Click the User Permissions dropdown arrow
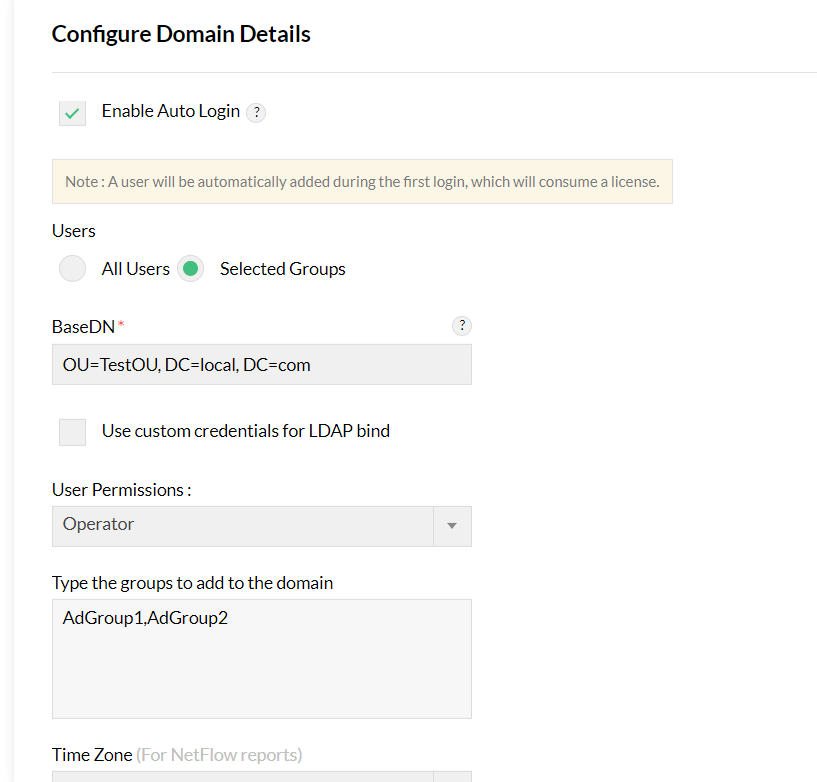The height and width of the screenshot is (782, 817). pos(451,525)
